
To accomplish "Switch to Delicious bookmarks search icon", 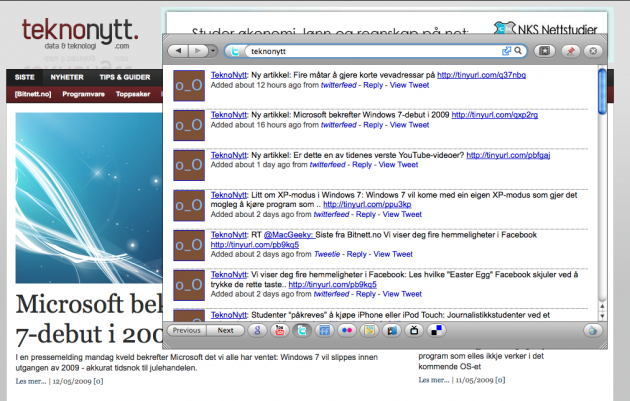I will [x=436, y=330].
